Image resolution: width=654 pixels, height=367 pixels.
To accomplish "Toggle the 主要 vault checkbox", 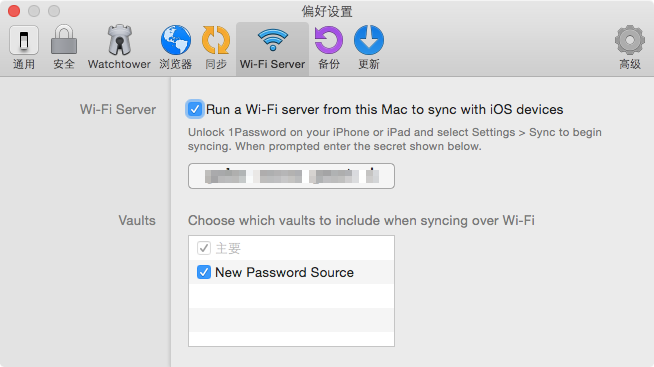I will click(x=204, y=248).
